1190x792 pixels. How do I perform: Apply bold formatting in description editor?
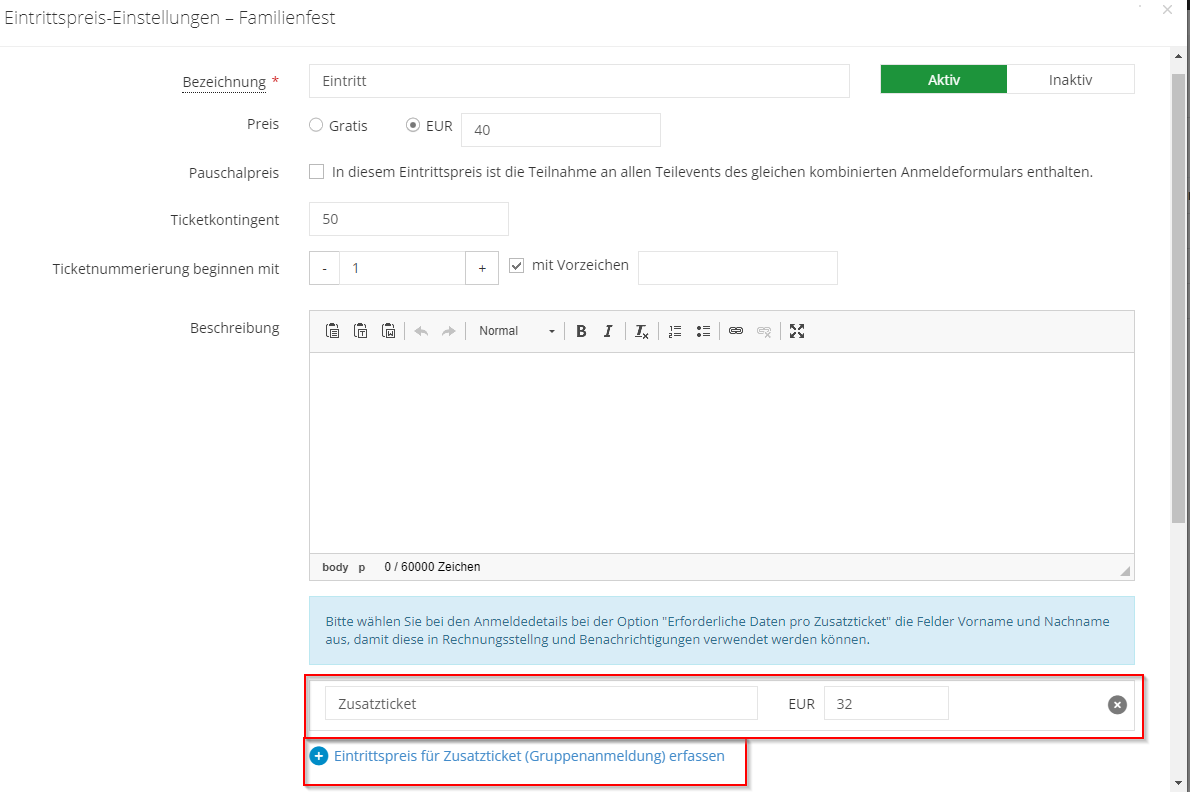click(581, 331)
